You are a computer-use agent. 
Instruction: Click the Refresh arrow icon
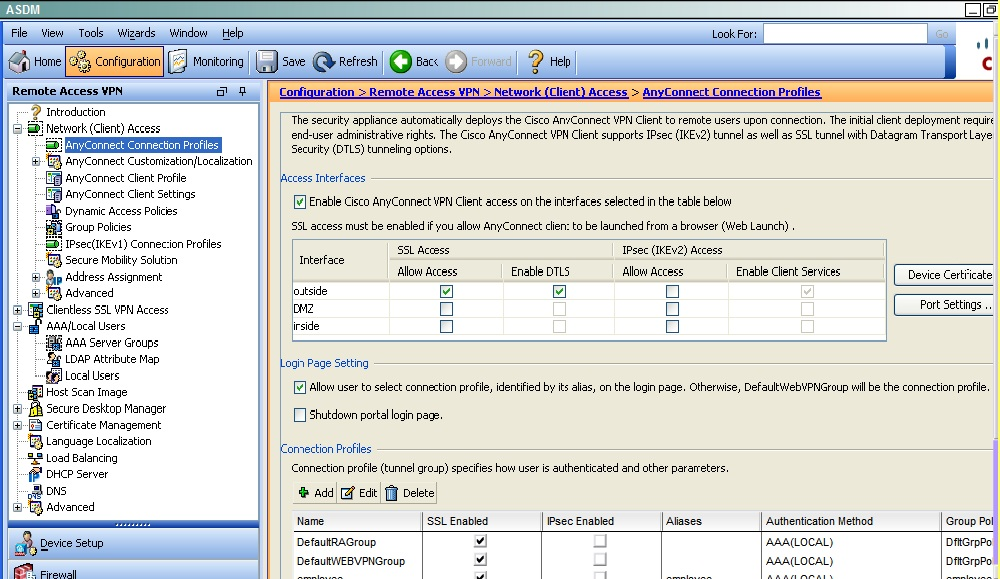click(324, 61)
